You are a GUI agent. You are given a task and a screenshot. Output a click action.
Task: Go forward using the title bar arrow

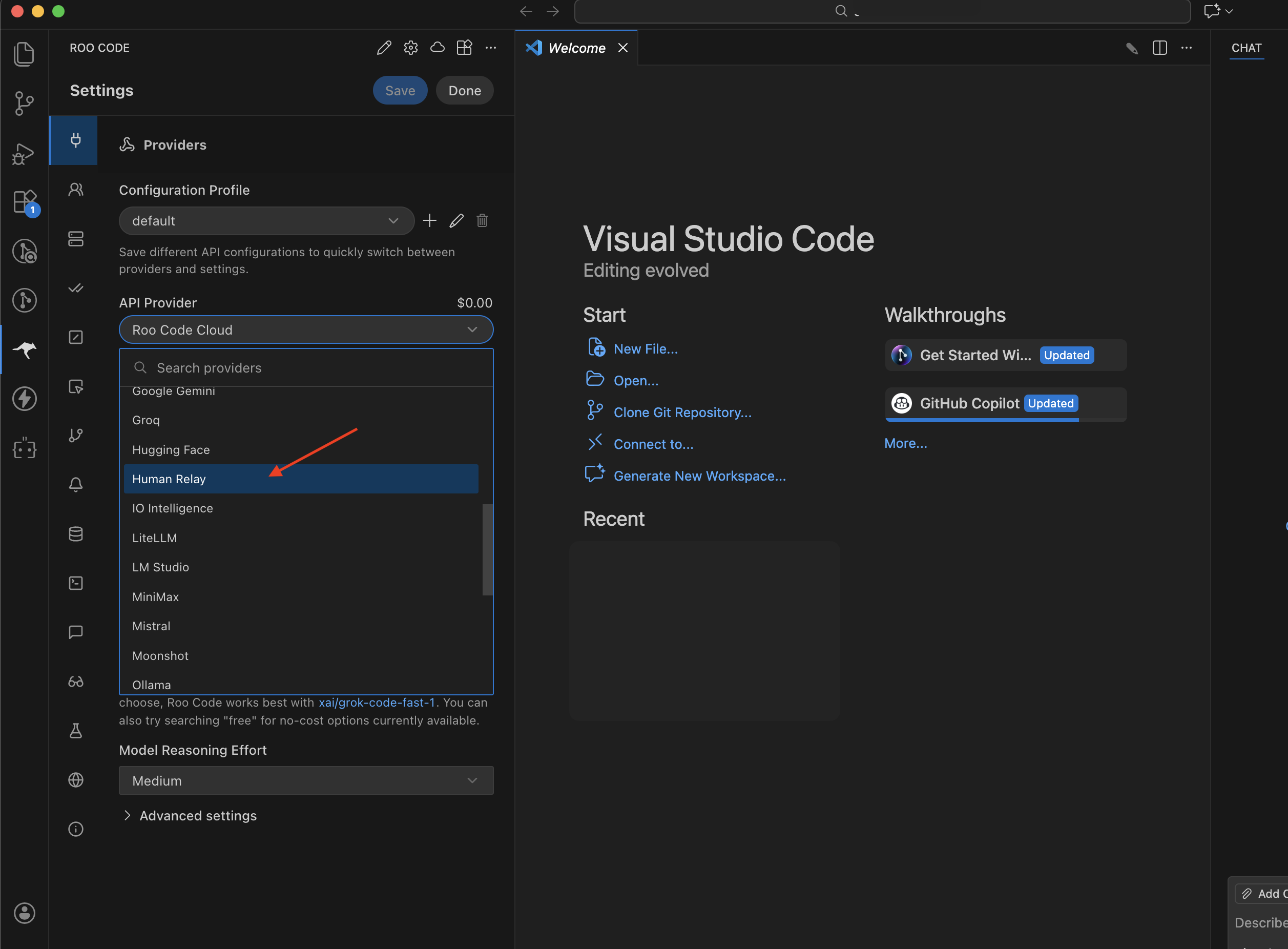coord(552,11)
